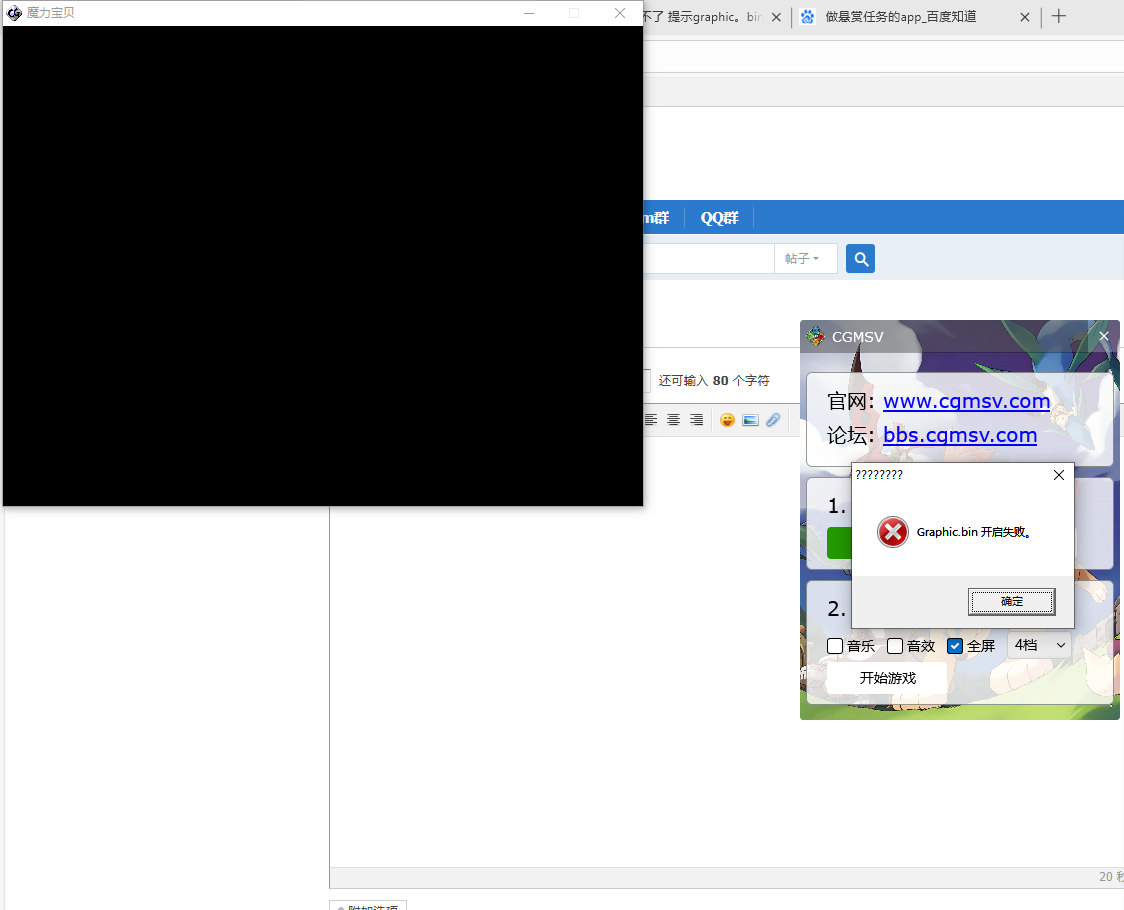
Task: Expand the 帖子 search type dropdown
Action: pos(805,258)
